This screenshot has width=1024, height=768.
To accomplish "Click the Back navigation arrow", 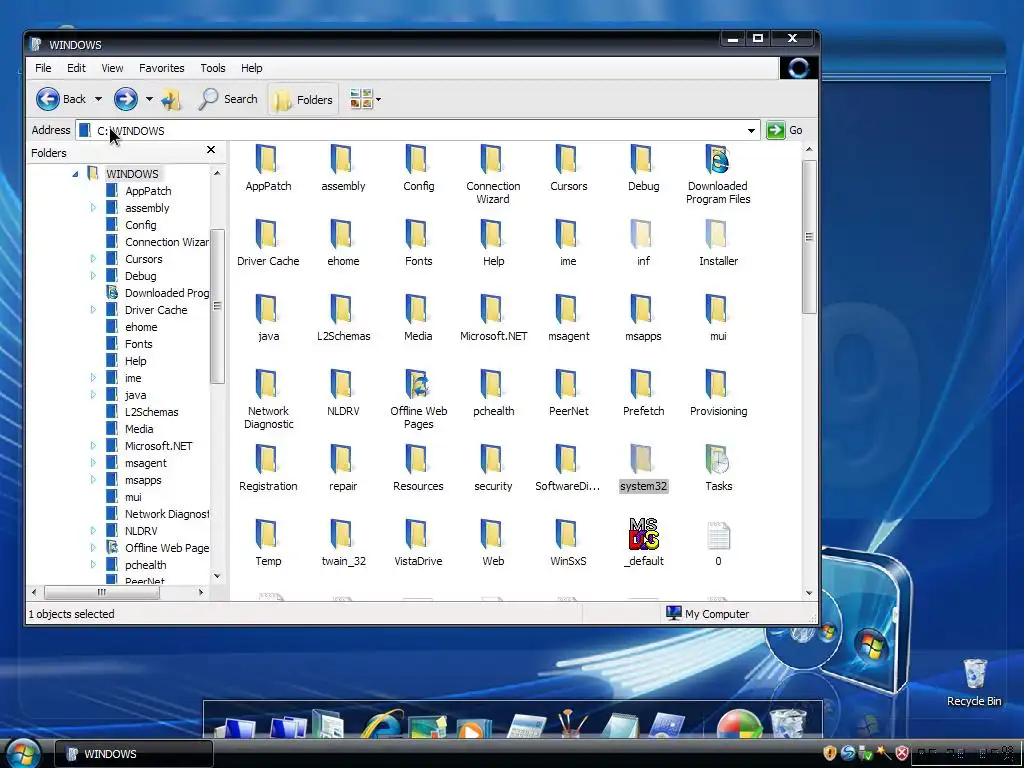I will tap(48, 99).
